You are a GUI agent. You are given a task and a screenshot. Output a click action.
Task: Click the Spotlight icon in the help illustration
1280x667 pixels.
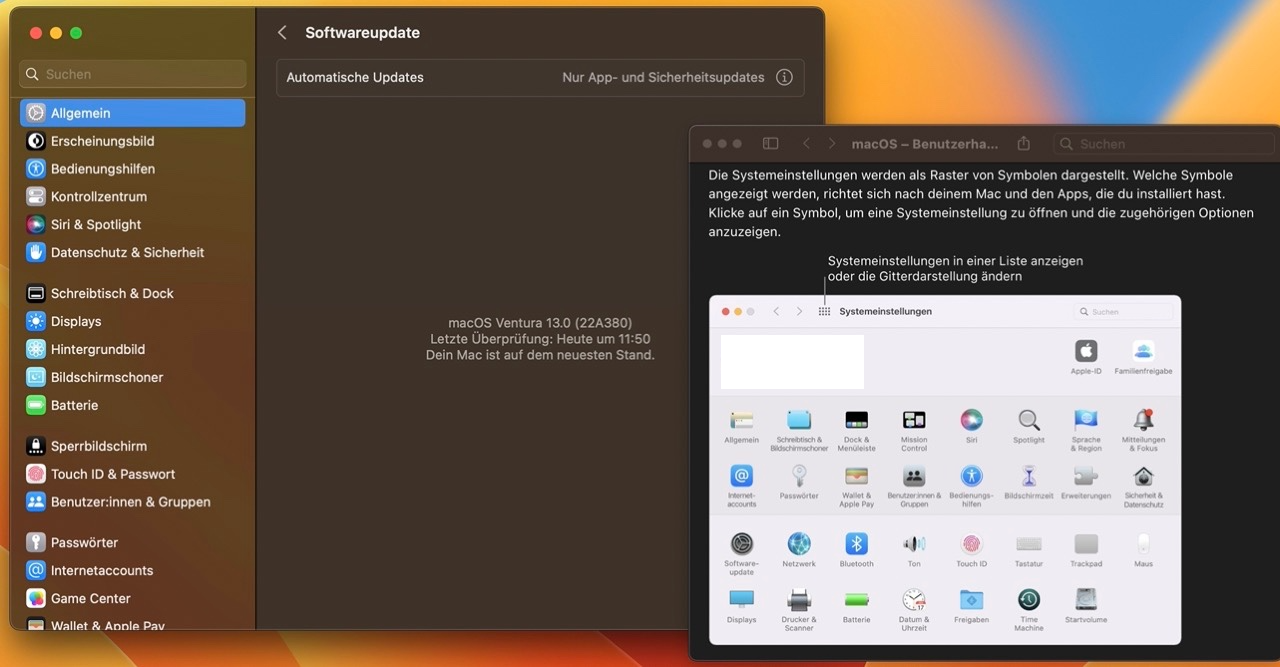point(1029,420)
